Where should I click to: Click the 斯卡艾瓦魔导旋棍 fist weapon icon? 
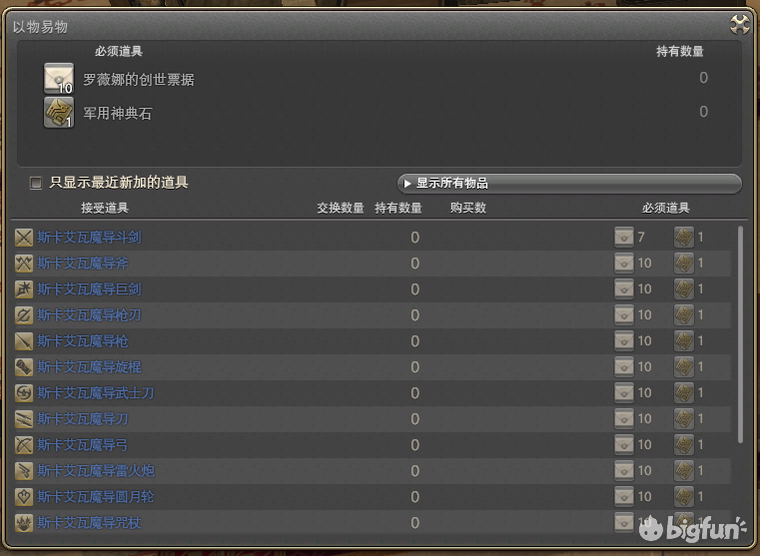pos(24,367)
